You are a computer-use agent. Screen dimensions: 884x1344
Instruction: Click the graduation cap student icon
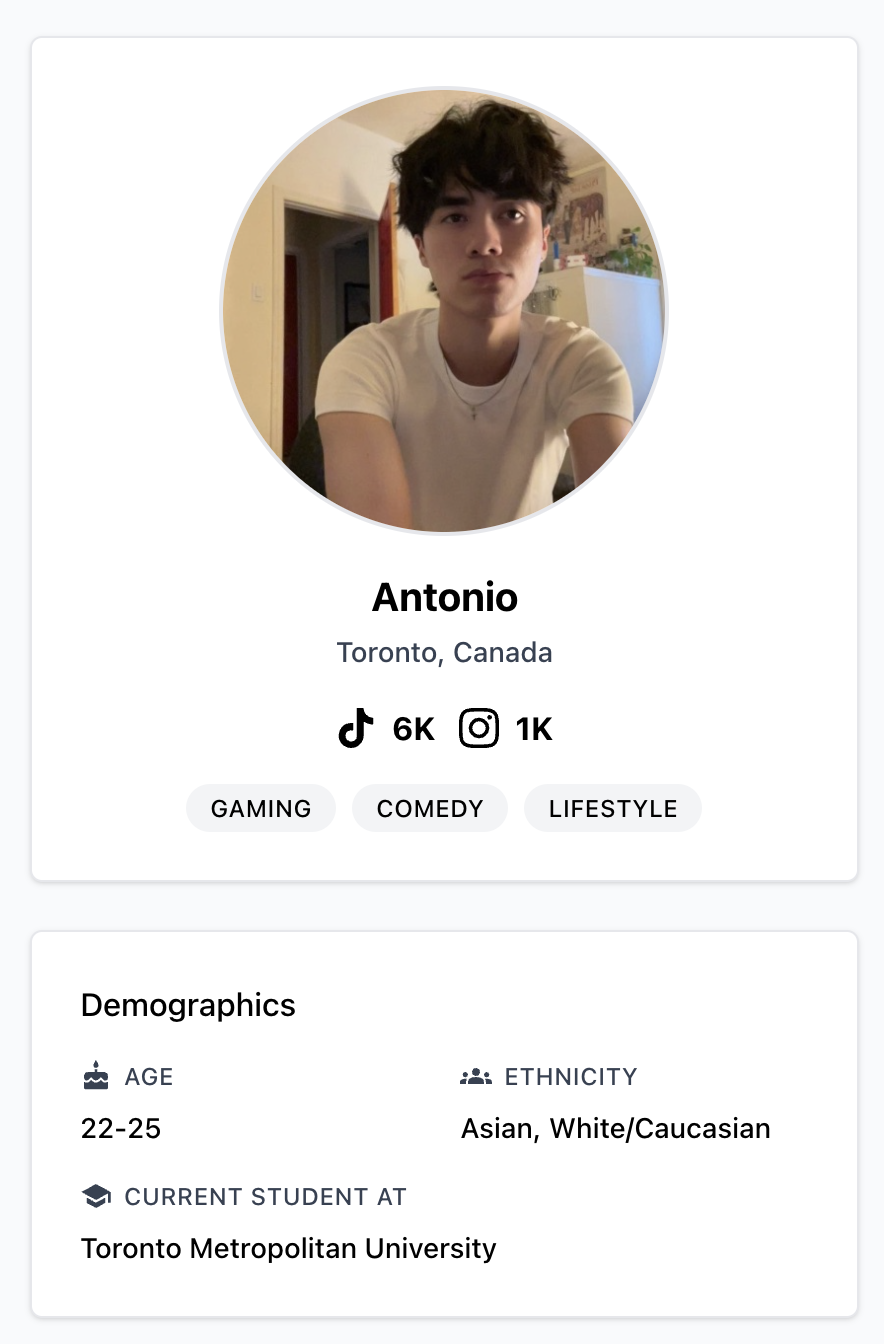point(96,1196)
